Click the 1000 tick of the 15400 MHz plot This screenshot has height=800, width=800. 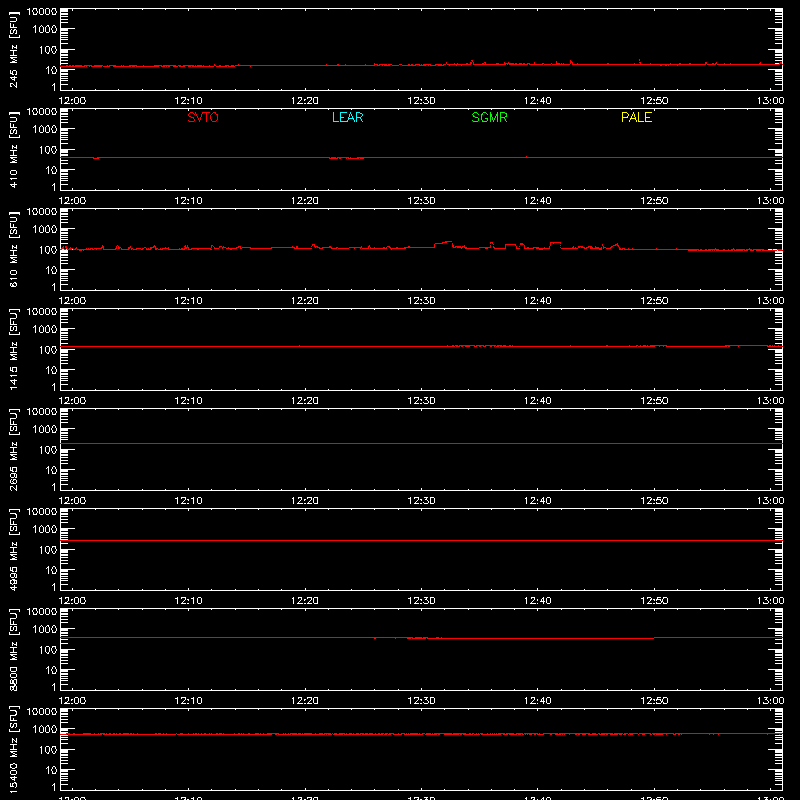pyautogui.click(x=45, y=729)
